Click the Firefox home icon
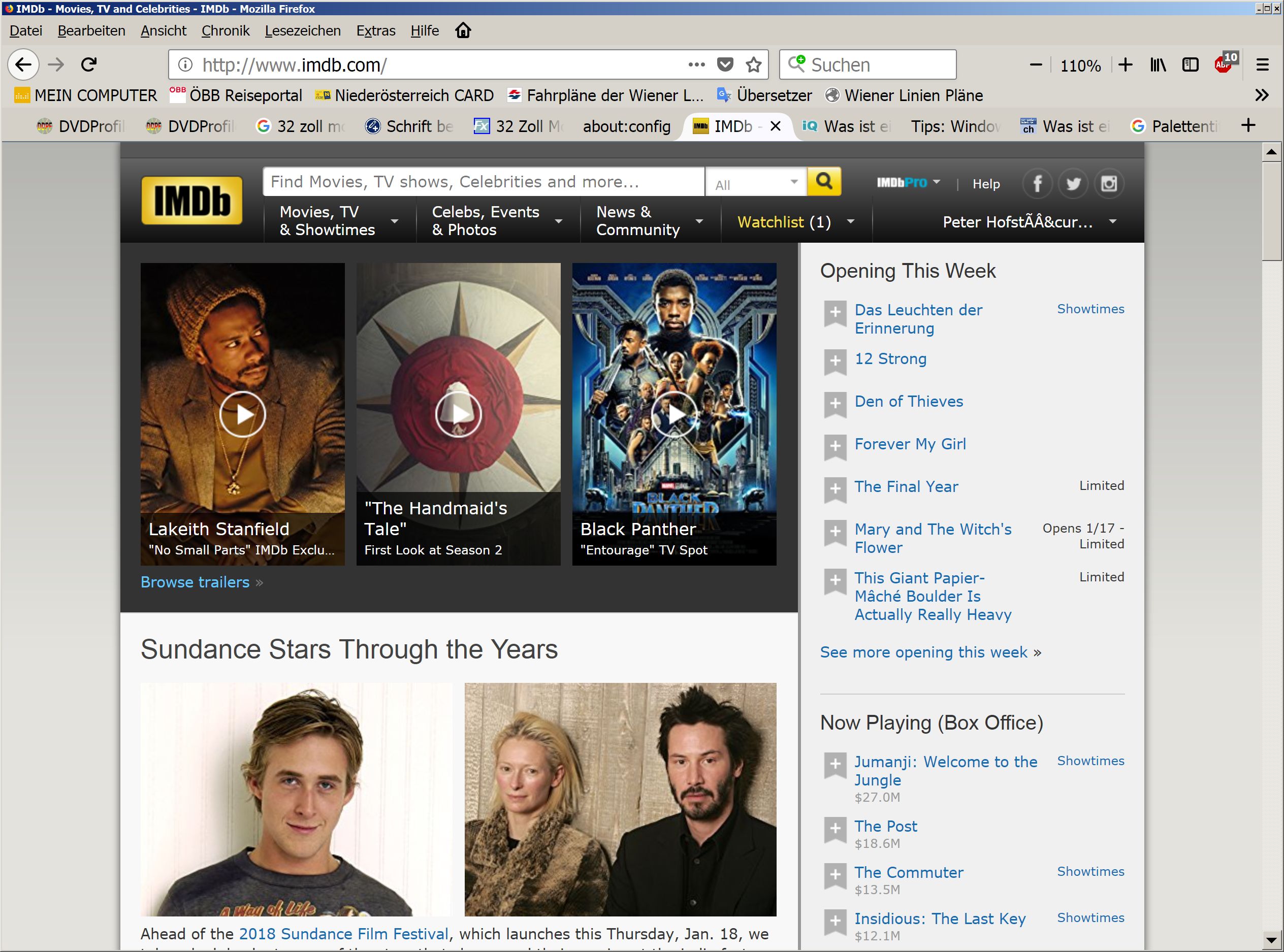This screenshot has height=952, width=1284. 463,30
